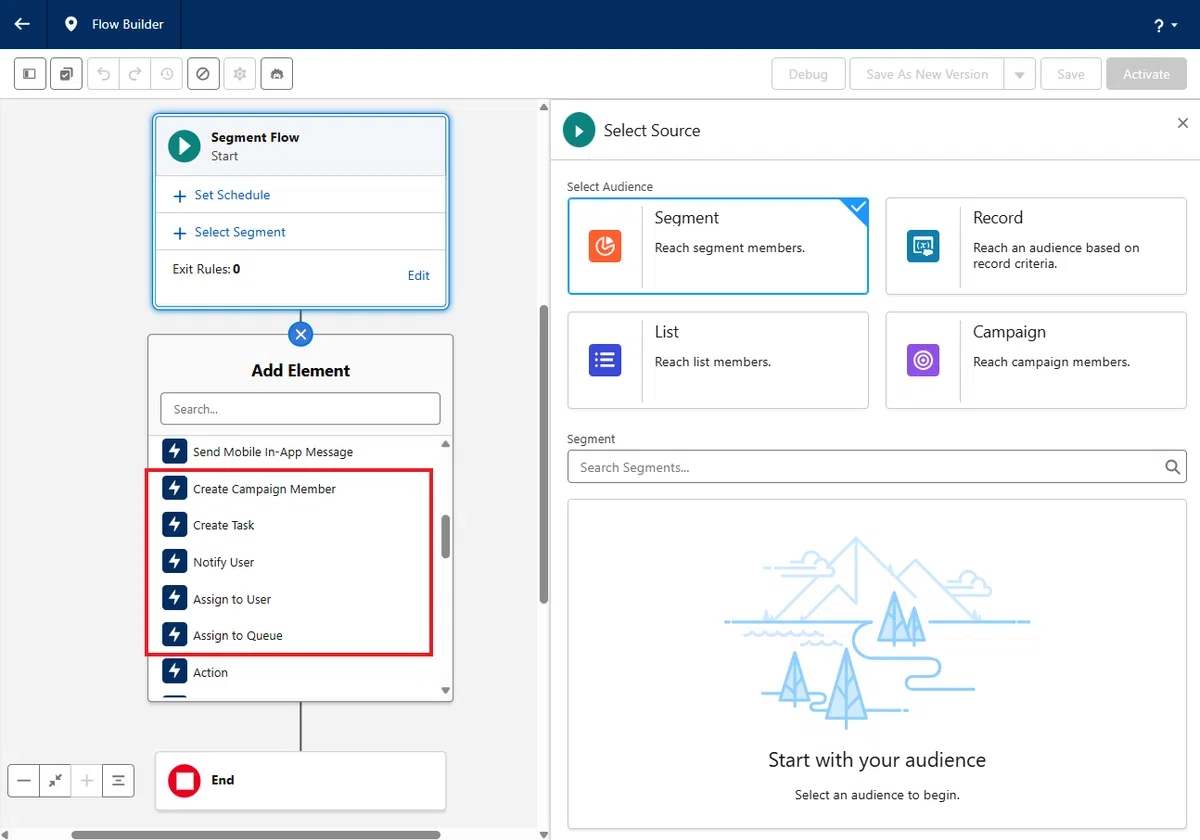Click the Save As New Version button

927,74
